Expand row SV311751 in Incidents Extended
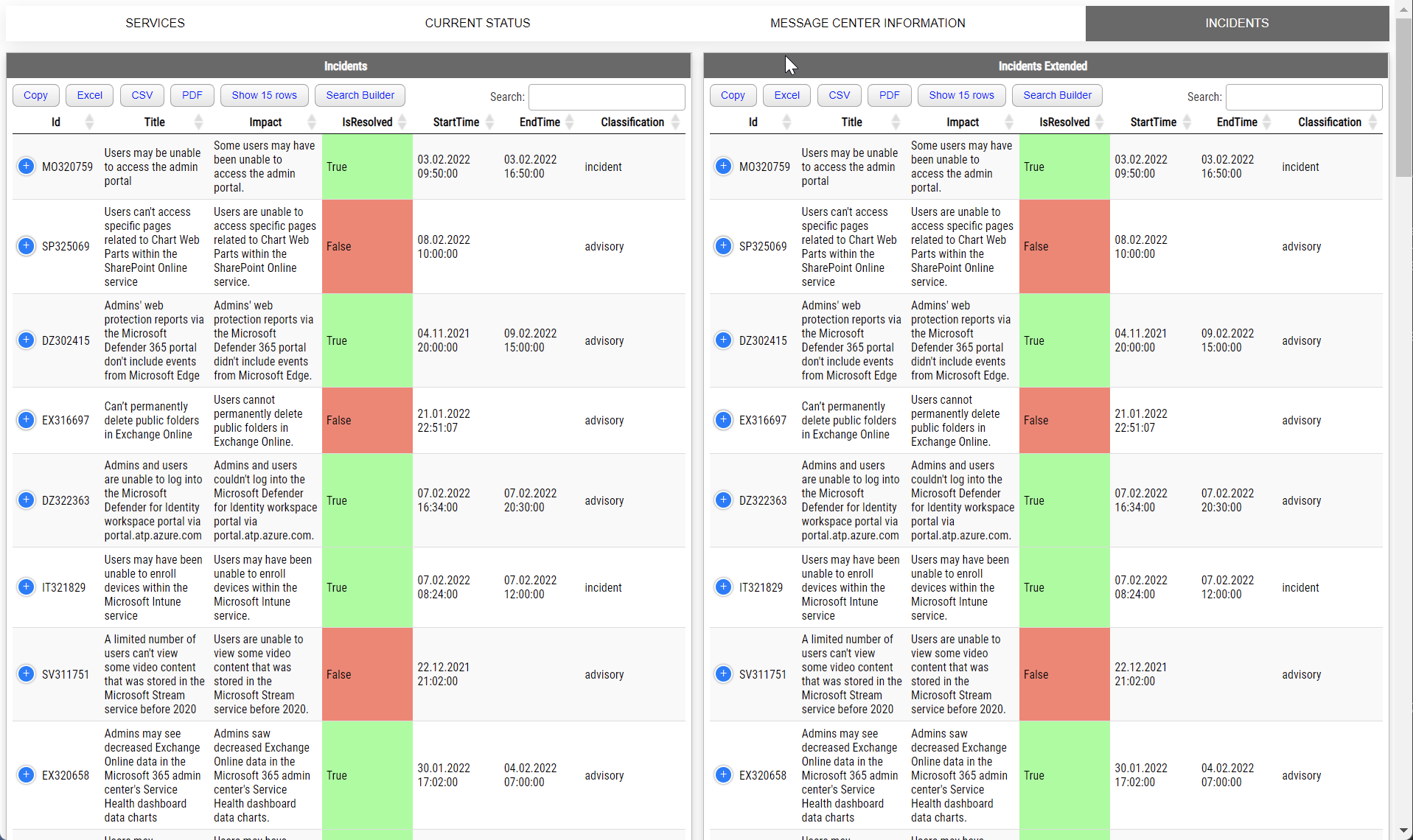The height and width of the screenshot is (840, 1413). click(x=723, y=673)
